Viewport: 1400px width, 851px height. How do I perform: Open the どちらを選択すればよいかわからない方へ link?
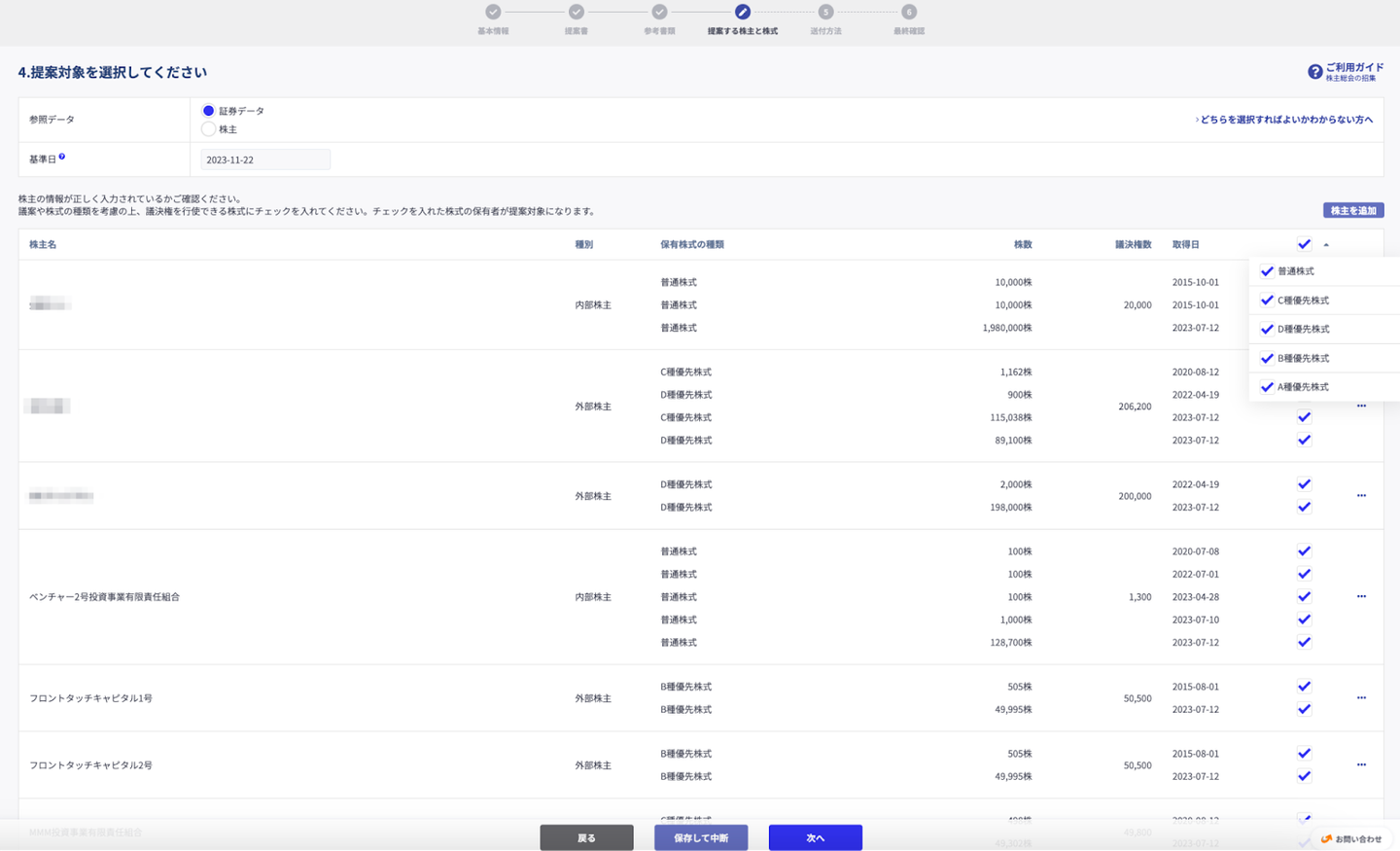(1284, 120)
